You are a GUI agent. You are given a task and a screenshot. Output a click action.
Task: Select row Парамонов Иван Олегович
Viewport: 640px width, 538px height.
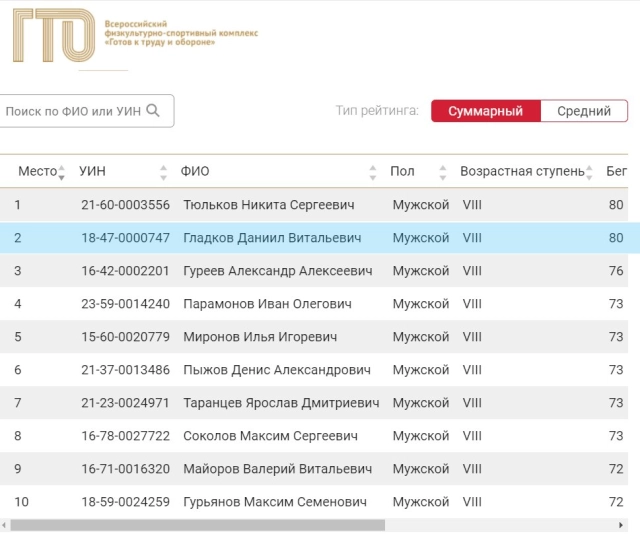[x=314, y=304]
